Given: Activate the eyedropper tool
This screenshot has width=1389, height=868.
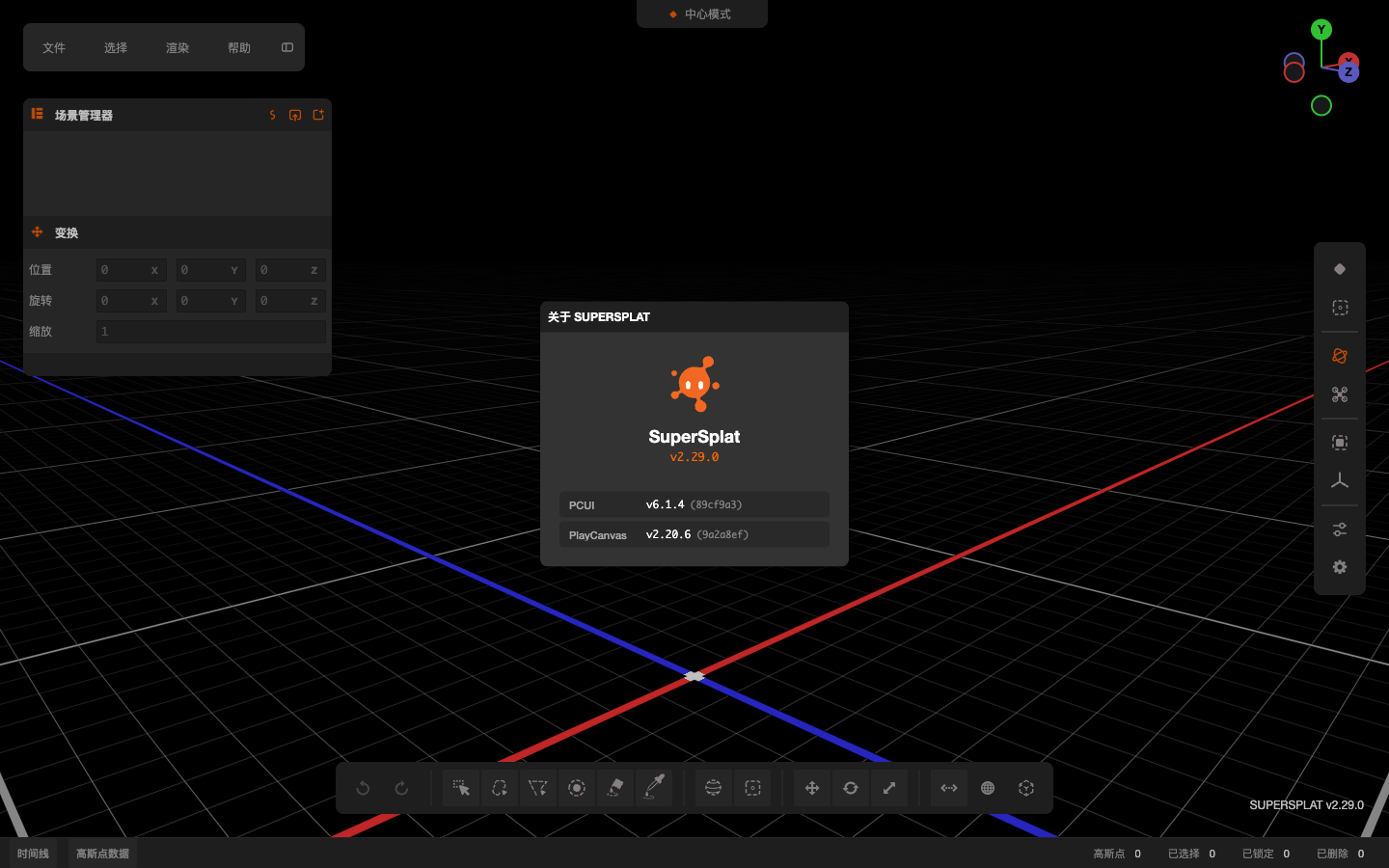Looking at the screenshot, I should pos(654,788).
